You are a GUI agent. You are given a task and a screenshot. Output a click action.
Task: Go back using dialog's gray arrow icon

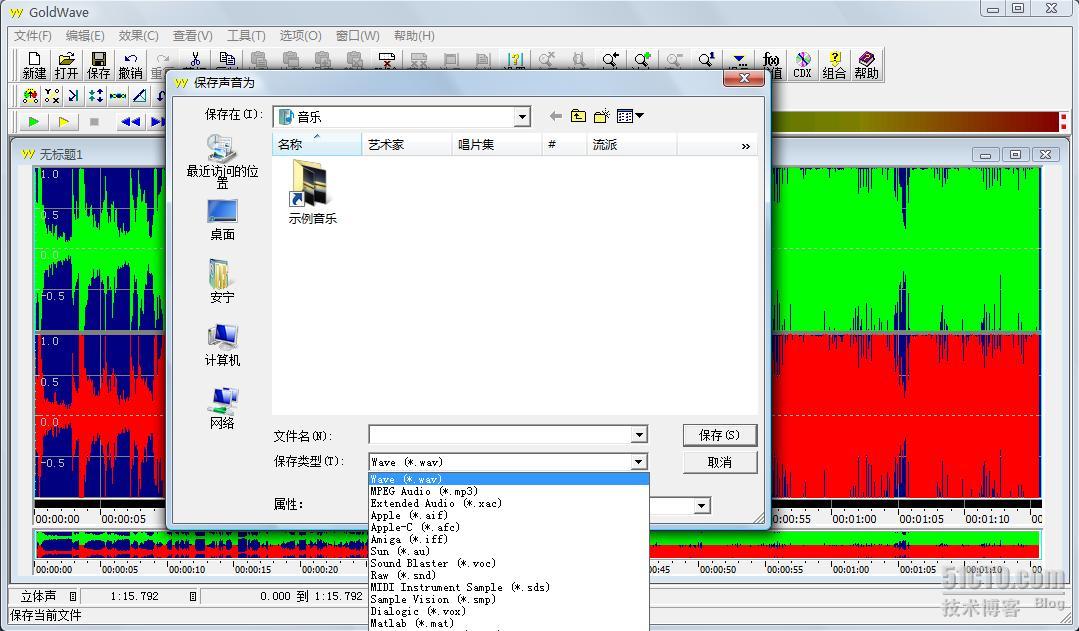(555, 116)
